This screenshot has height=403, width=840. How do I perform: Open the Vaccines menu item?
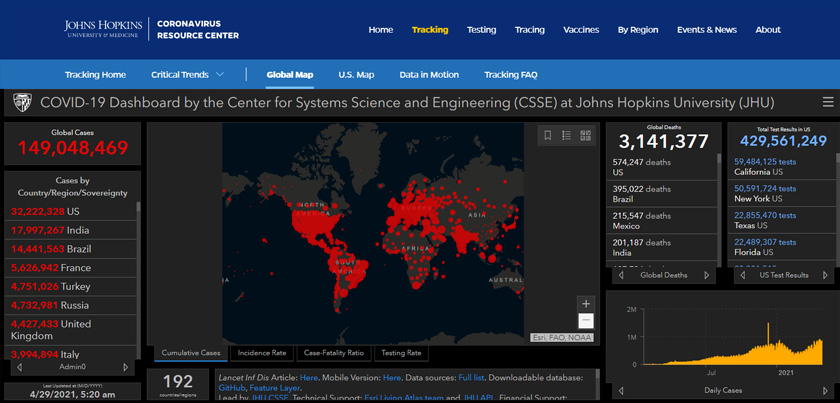[581, 30]
